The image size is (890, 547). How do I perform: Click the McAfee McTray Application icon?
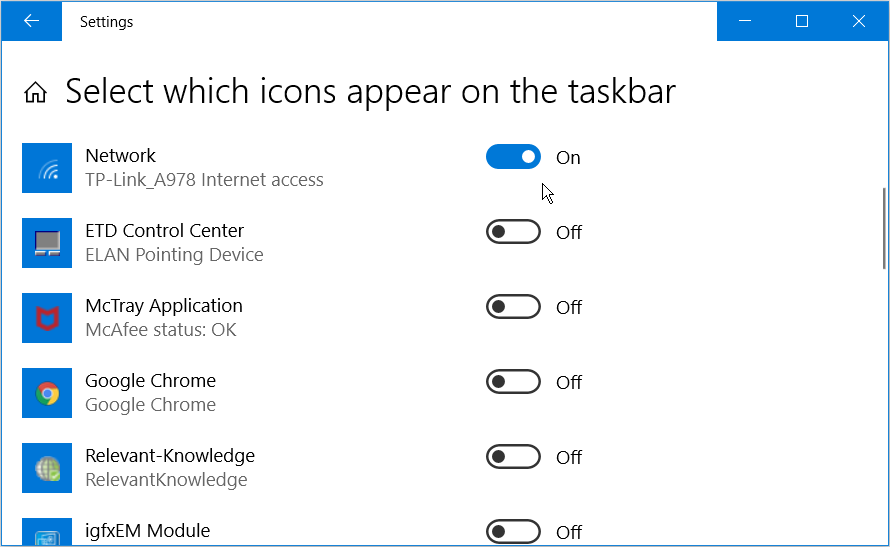pyautogui.click(x=47, y=318)
